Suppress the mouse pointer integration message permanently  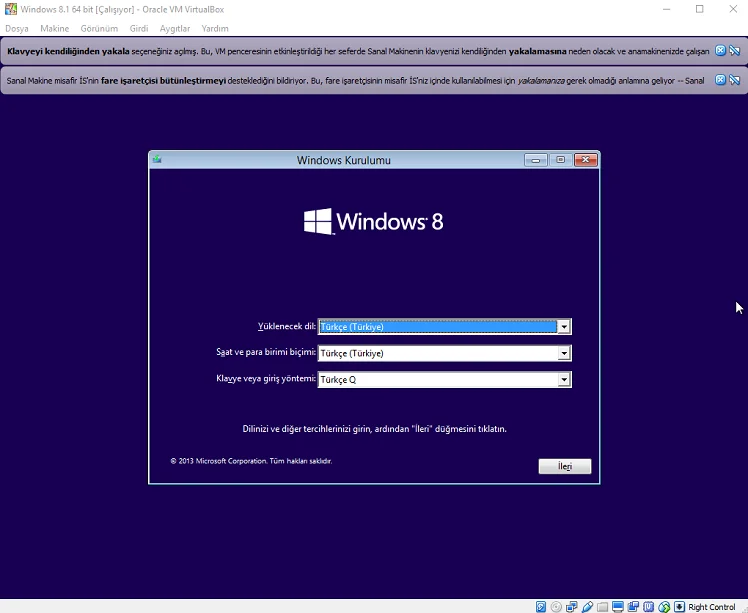point(734,80)
